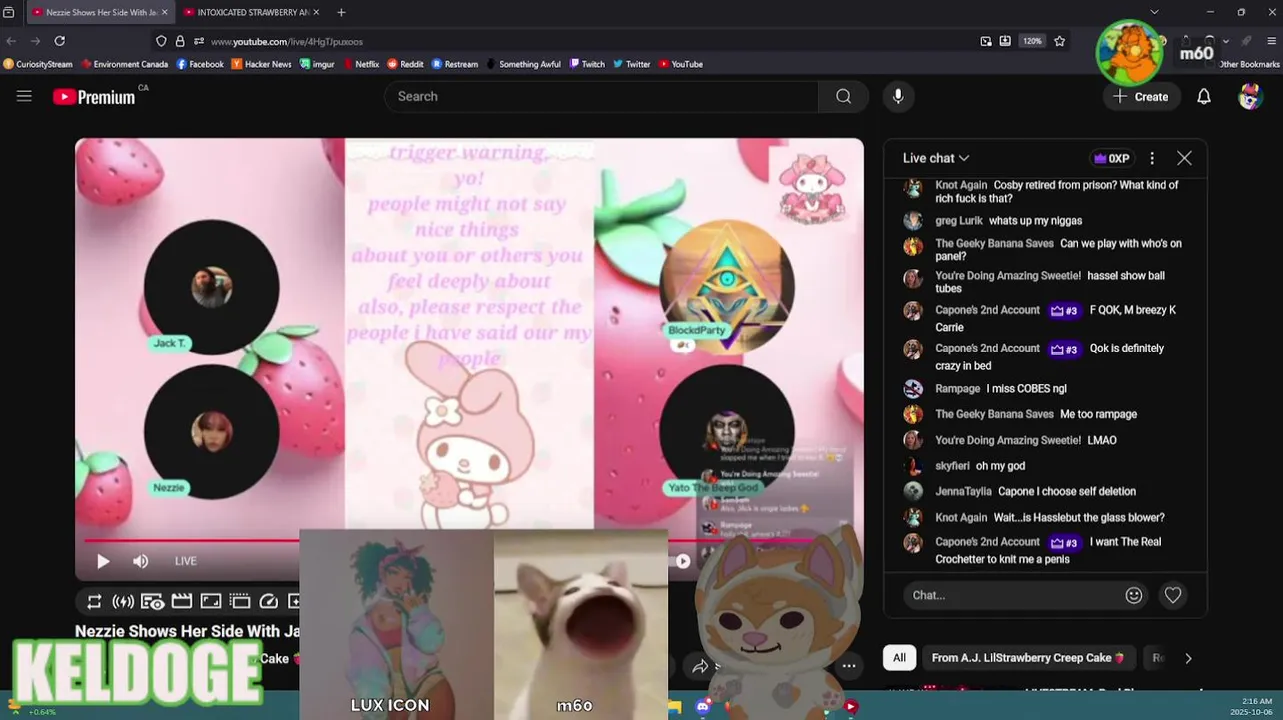Open the Firefox View tab icon
Viewport: 1283px width, 720px height.
coord(9,12)
